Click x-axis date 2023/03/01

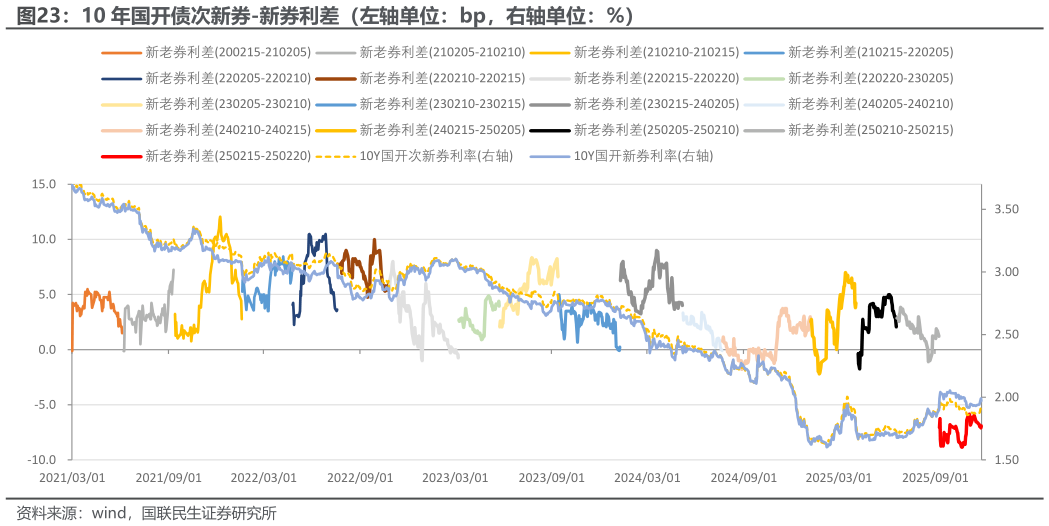[x=456, y=478]
